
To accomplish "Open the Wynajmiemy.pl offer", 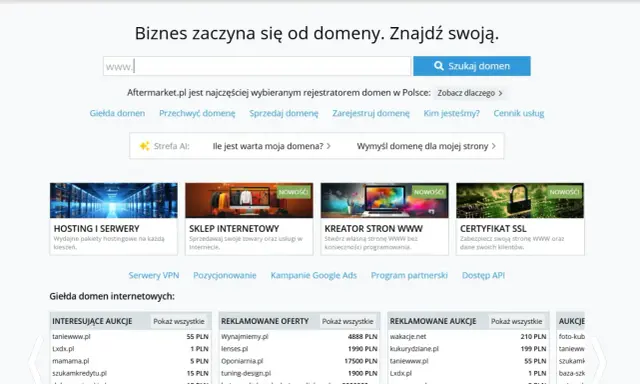I will click(245, 337).
